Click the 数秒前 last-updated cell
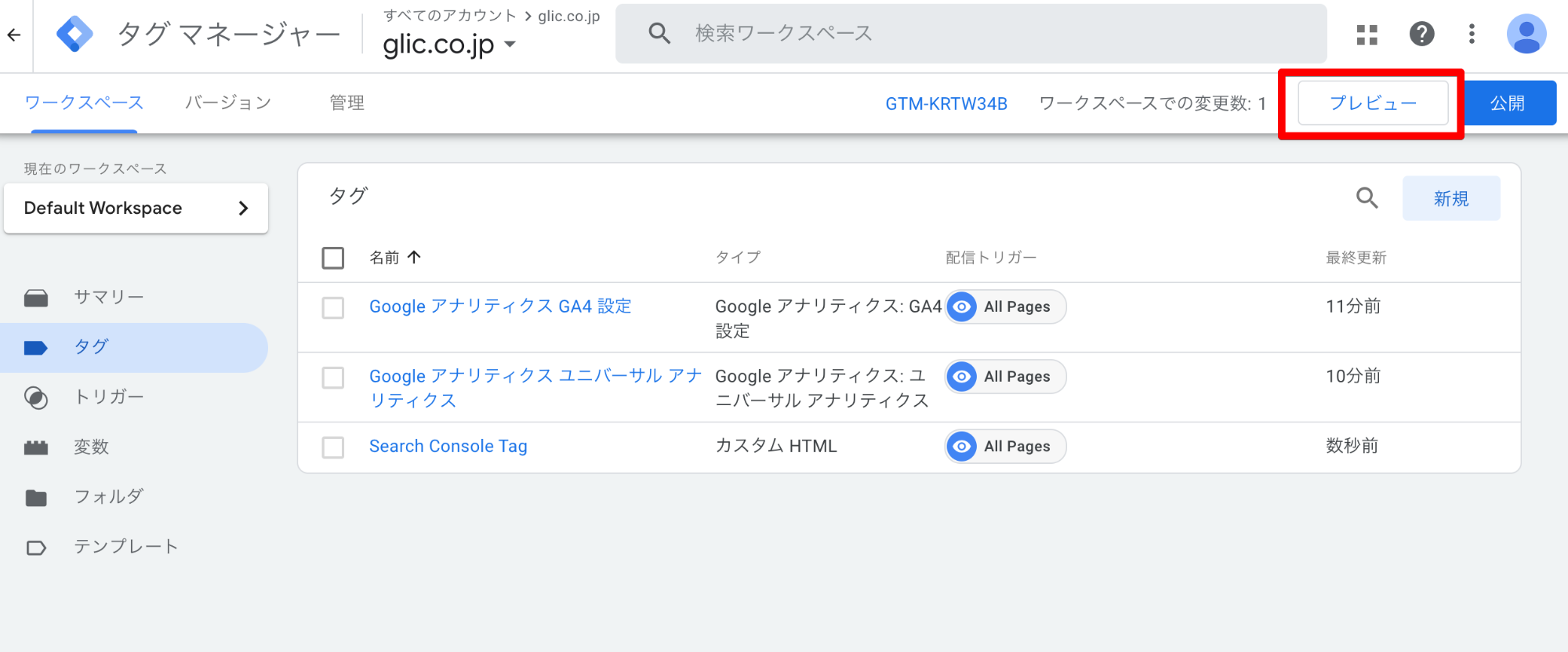 (x=1352, y=446)
